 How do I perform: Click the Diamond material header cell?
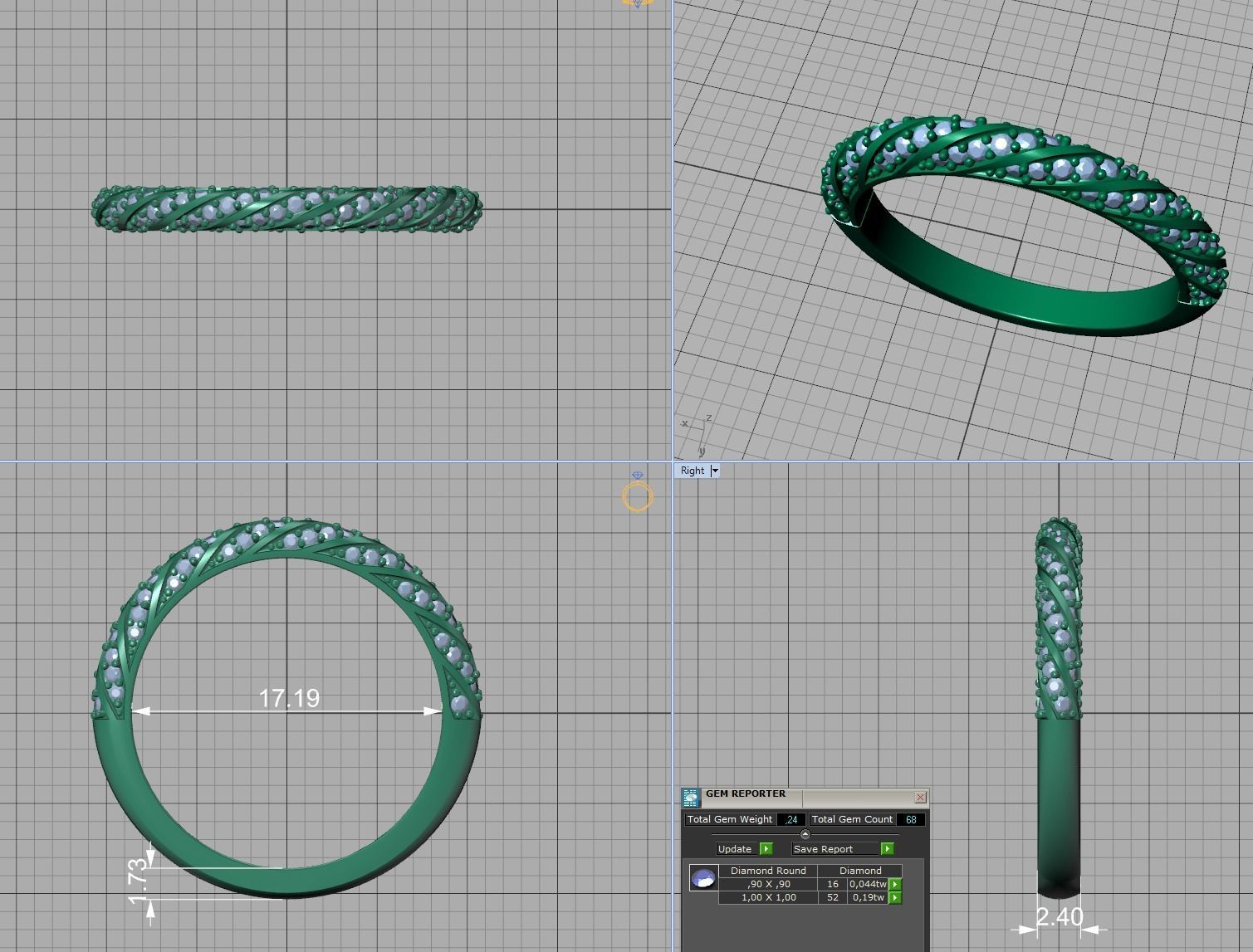coord(860,871)
